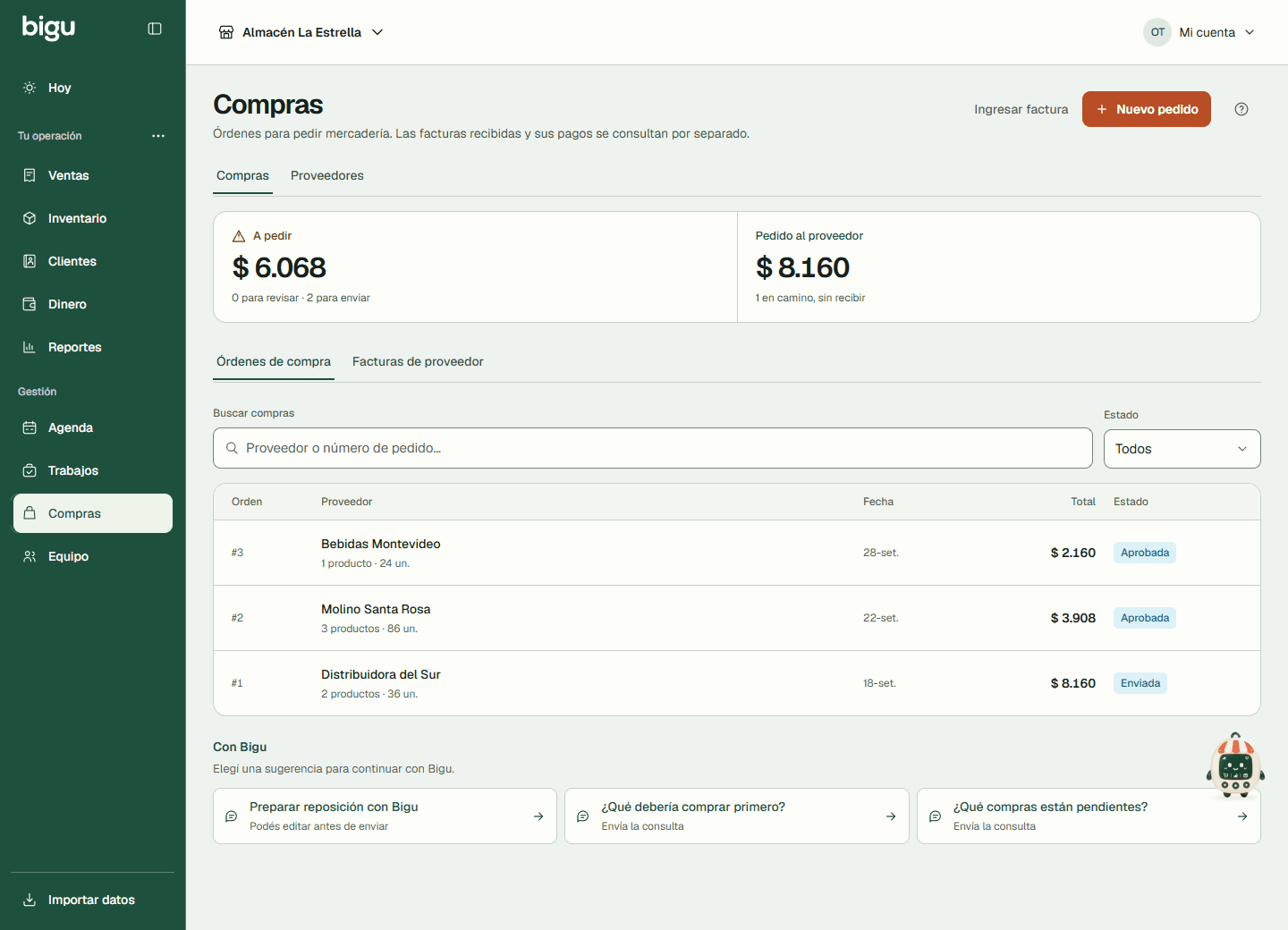
Task: Open Inventario section
Action: [x=93, y=218]
